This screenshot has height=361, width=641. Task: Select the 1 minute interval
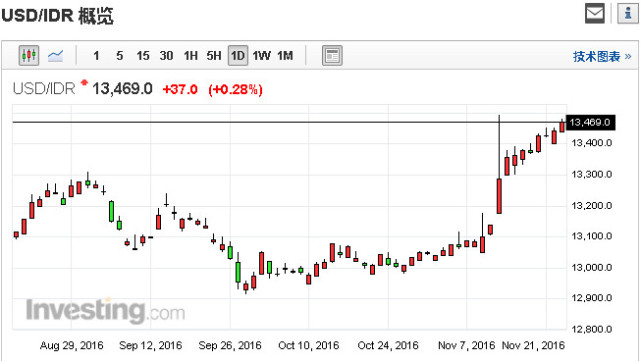click(96, 56)
